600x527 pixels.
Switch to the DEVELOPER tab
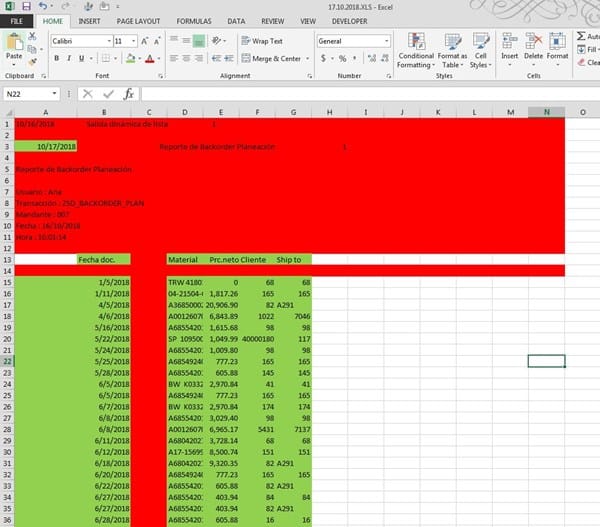[349, 21]
